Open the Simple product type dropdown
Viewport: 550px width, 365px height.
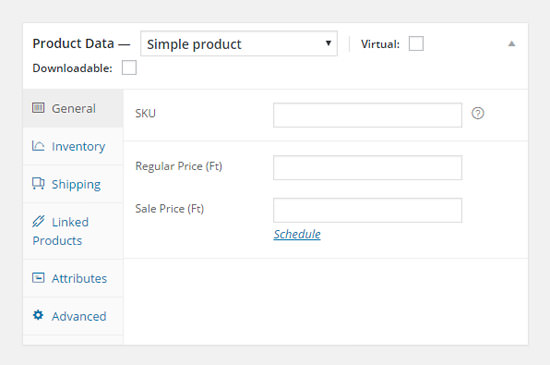coord(239,44)
